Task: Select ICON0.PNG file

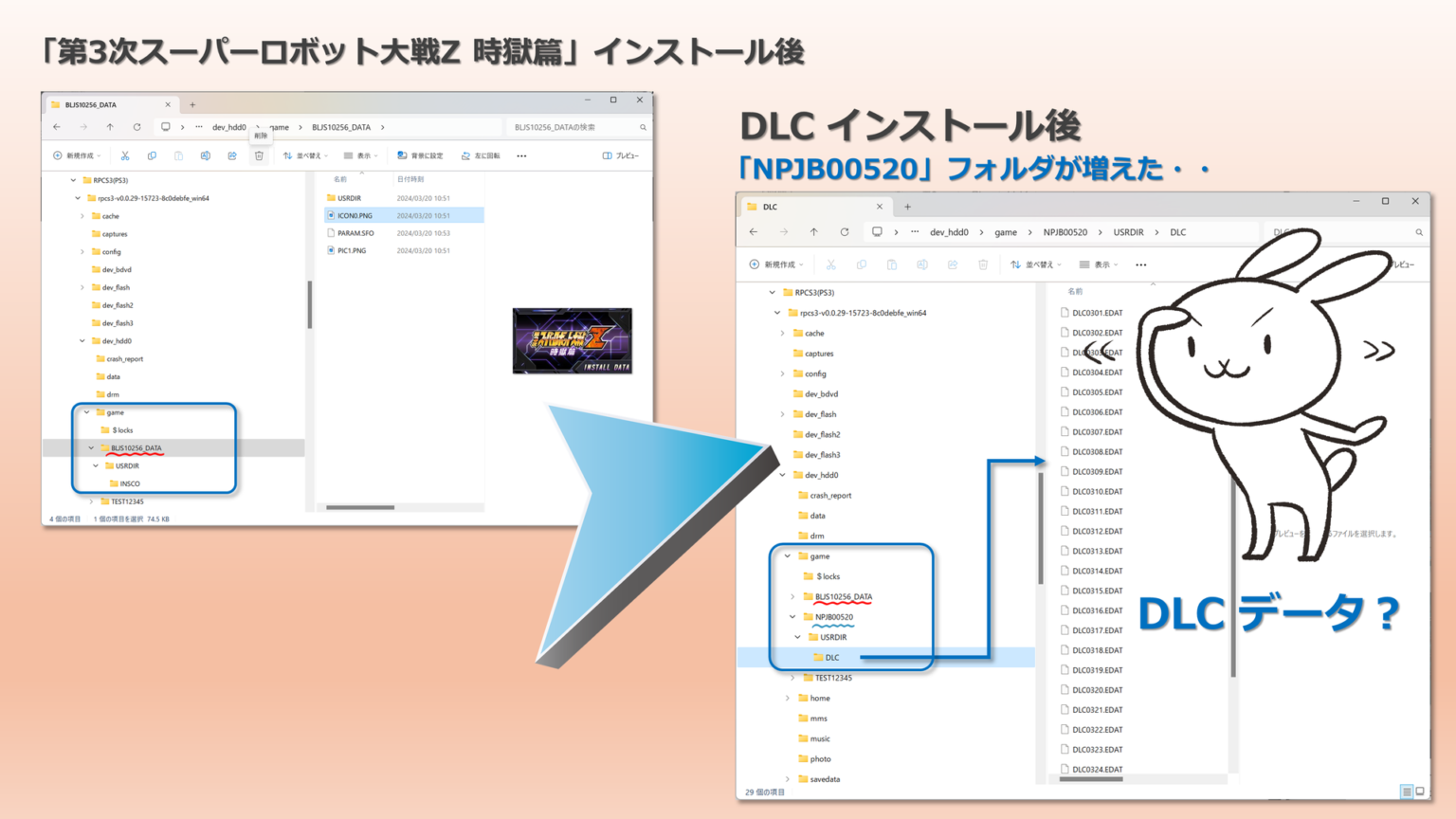Action: coord(404,215)
